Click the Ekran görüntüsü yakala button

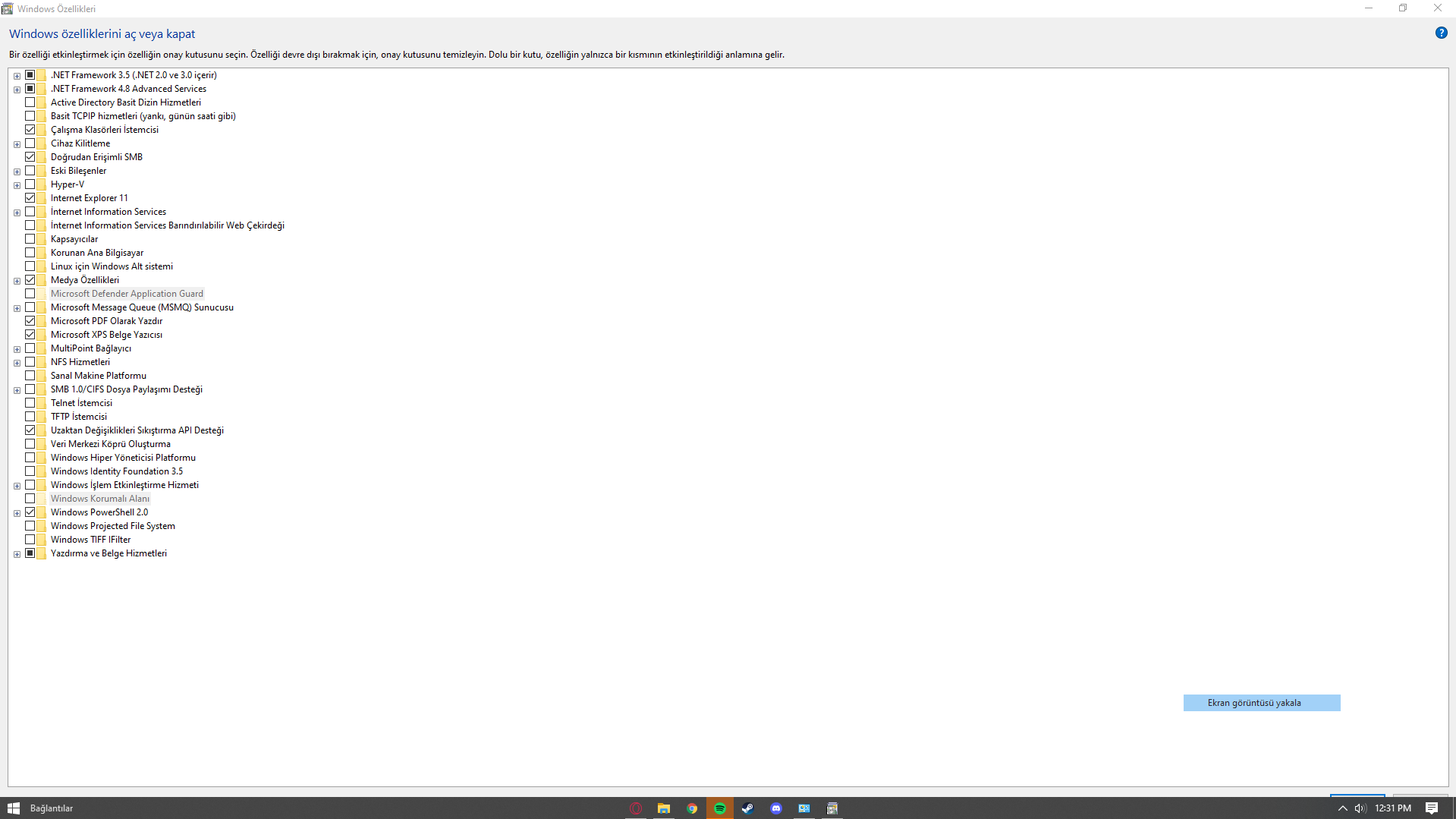1262,703
